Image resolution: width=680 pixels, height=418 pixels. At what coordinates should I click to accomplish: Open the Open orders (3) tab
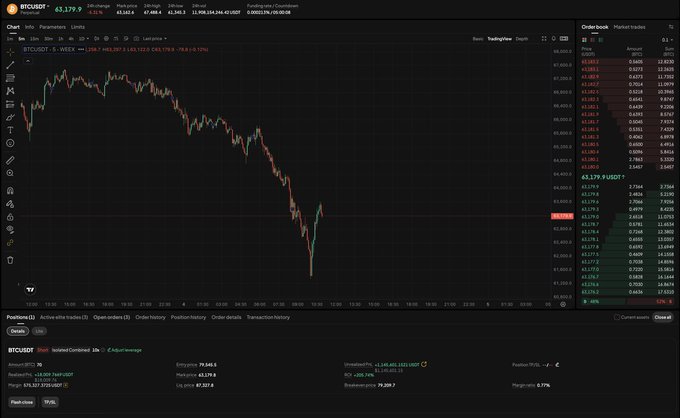111,317
